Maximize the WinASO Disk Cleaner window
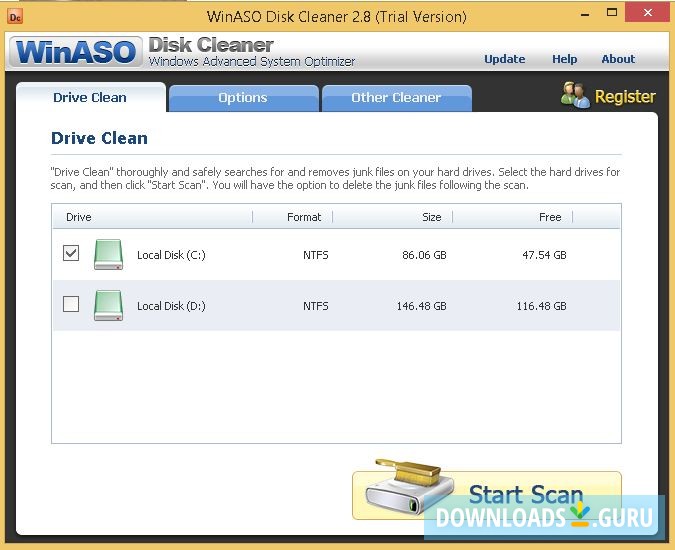Screen dimensions: 675x550 pos(612,12)
